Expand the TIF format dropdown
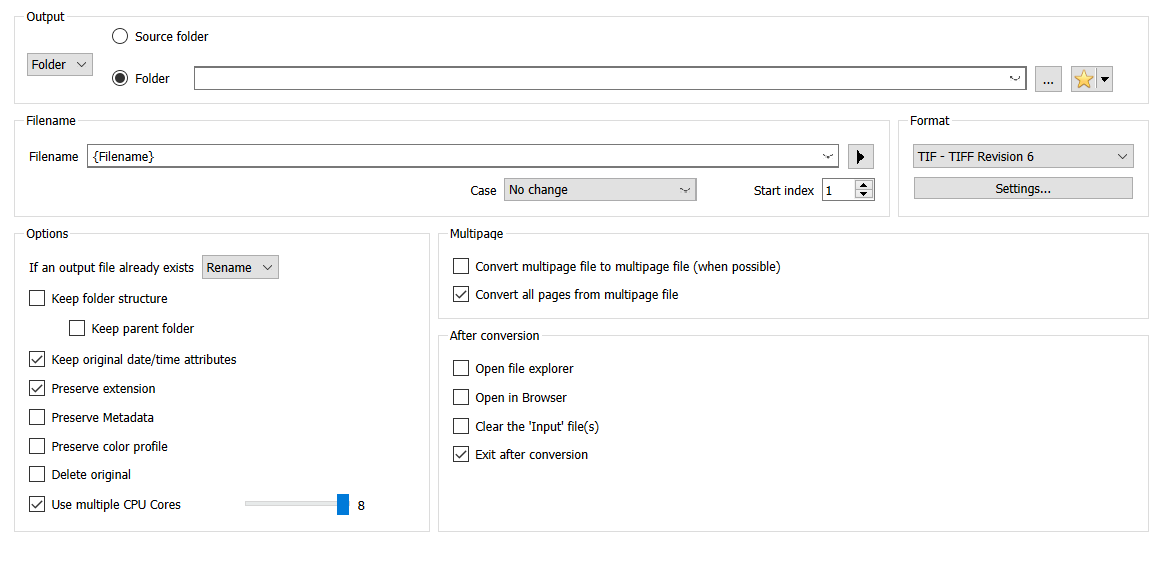 (x=1022, y=157)
